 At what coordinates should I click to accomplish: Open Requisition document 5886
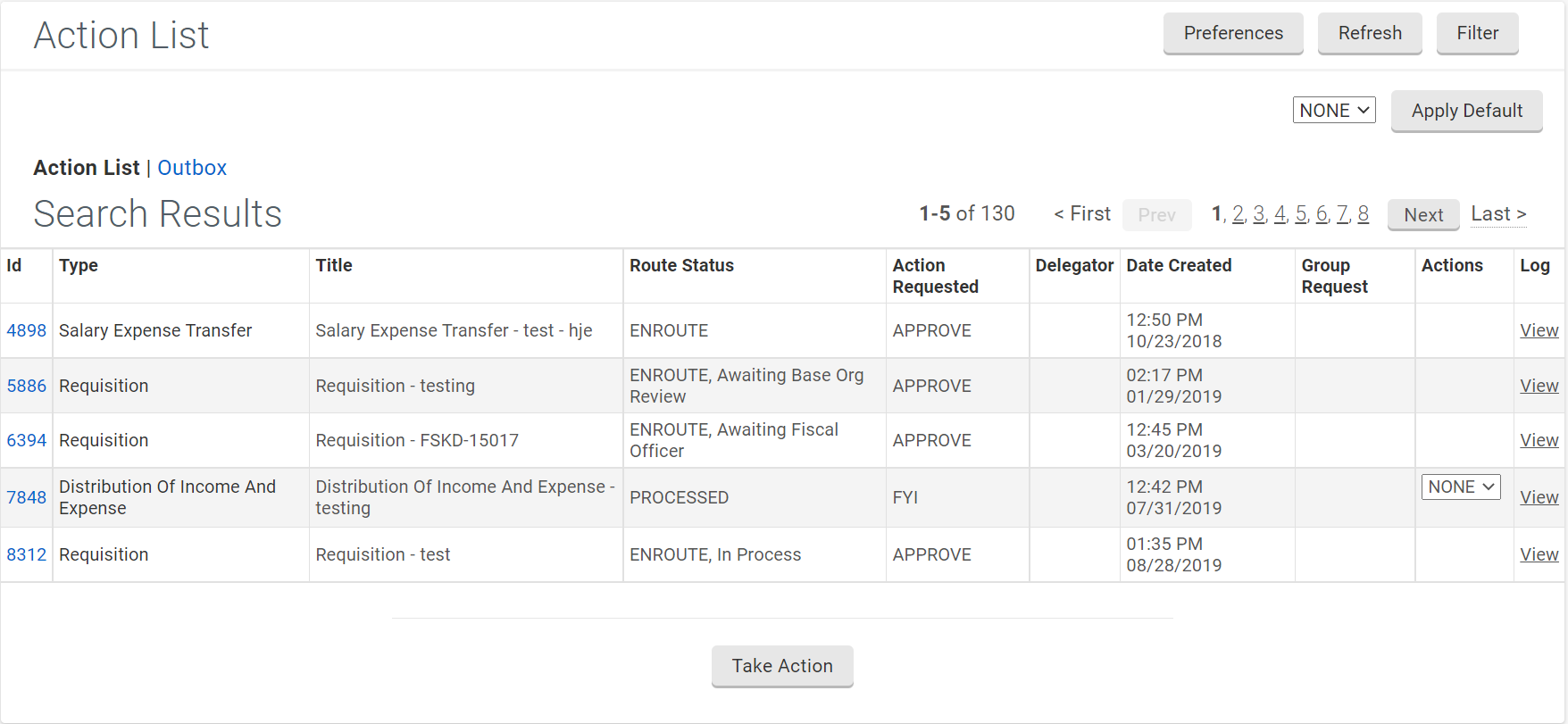coord(26,386)
